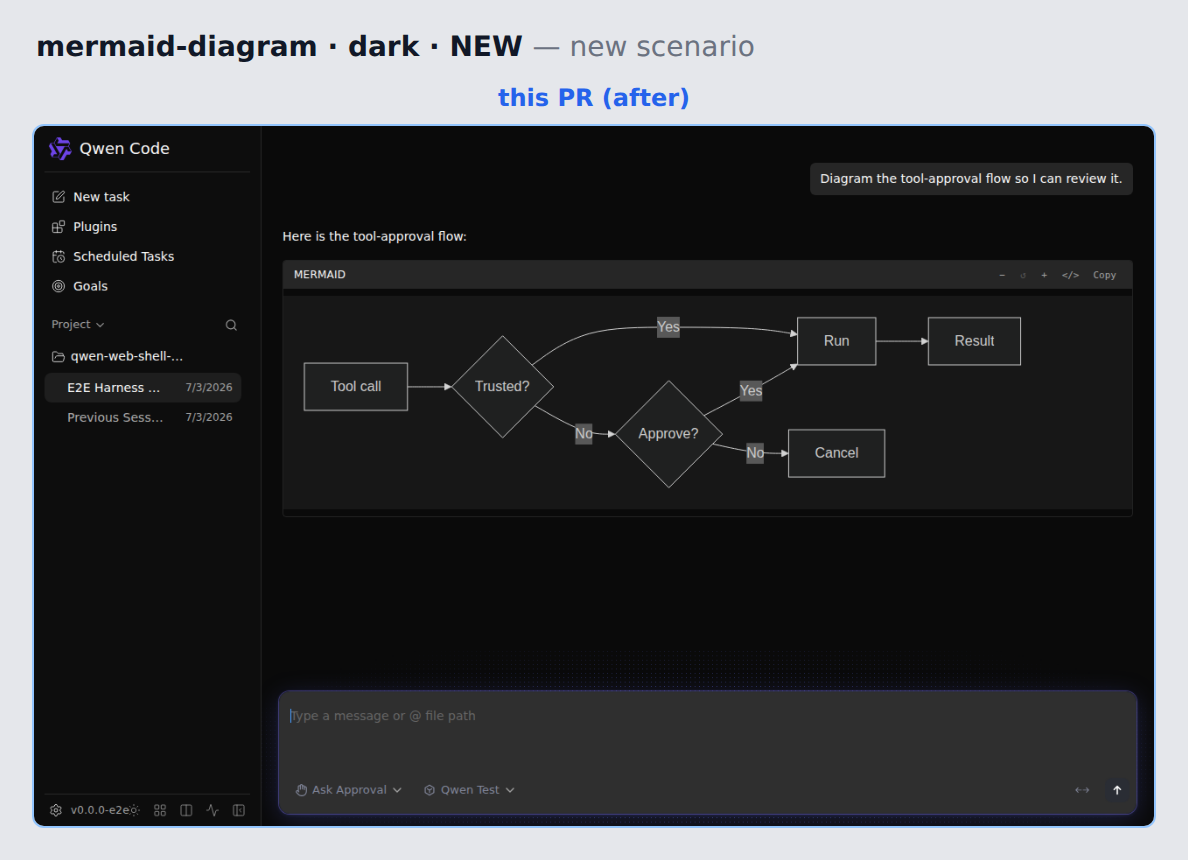Open the Qwen Test model dropdown
This screenshot has width=1188, height=860.
coord(469,790)
